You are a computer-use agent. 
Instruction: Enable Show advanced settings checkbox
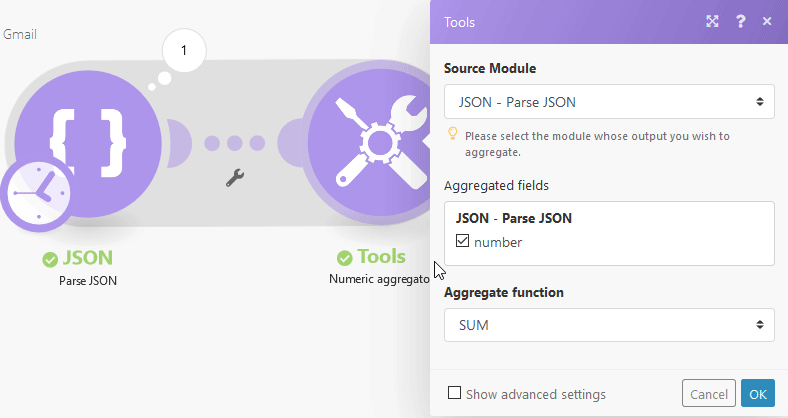coord(454,392)
